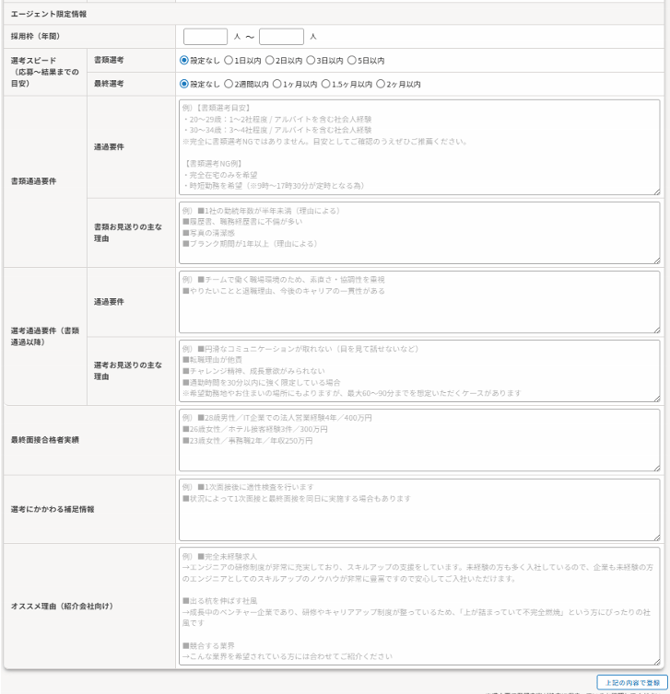Click the 選考にかかわる補足情報 text area
670x694 pixels.
(419, 509)
